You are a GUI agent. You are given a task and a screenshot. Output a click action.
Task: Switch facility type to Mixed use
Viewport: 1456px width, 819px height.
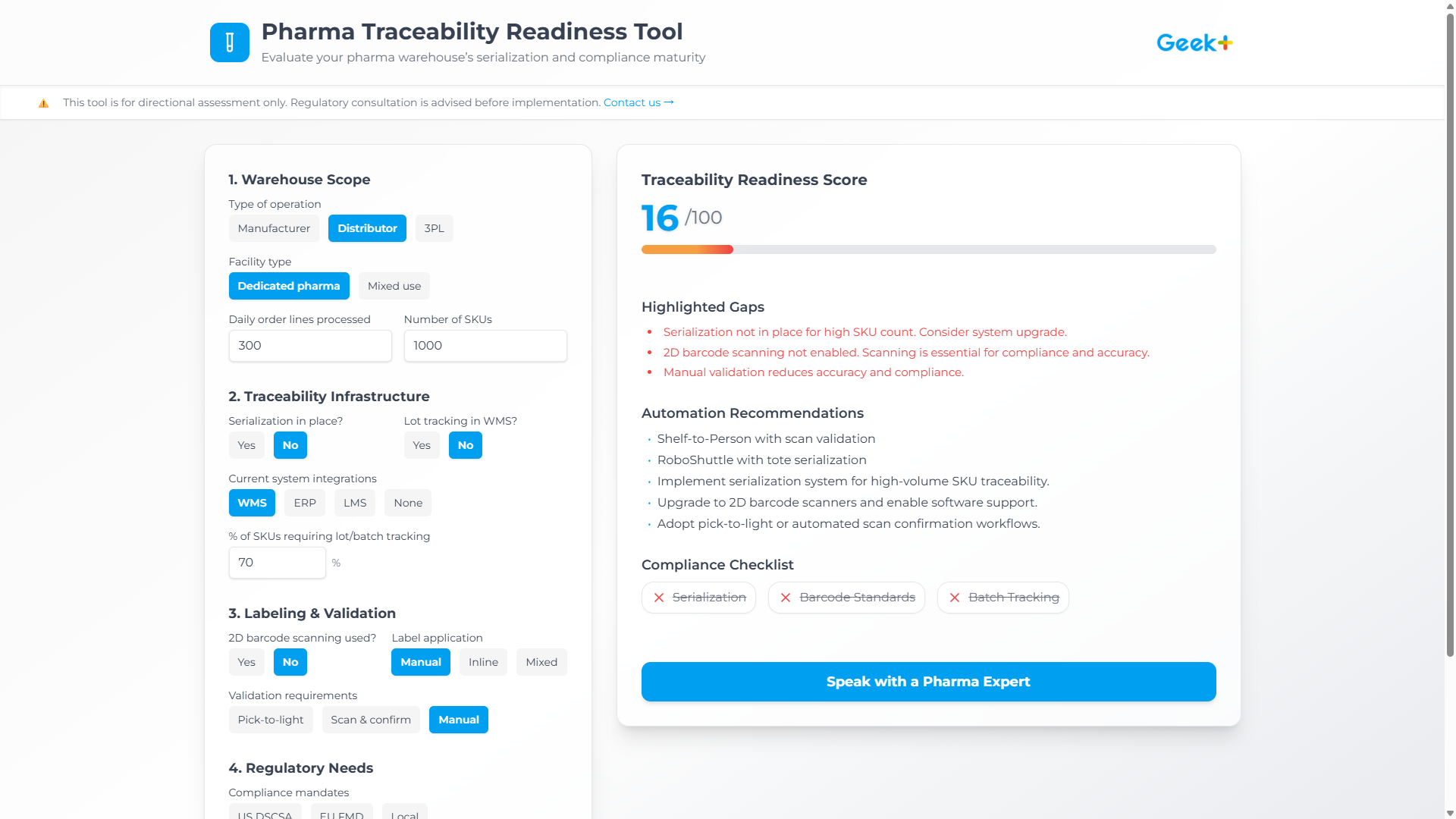pos(394,286)
